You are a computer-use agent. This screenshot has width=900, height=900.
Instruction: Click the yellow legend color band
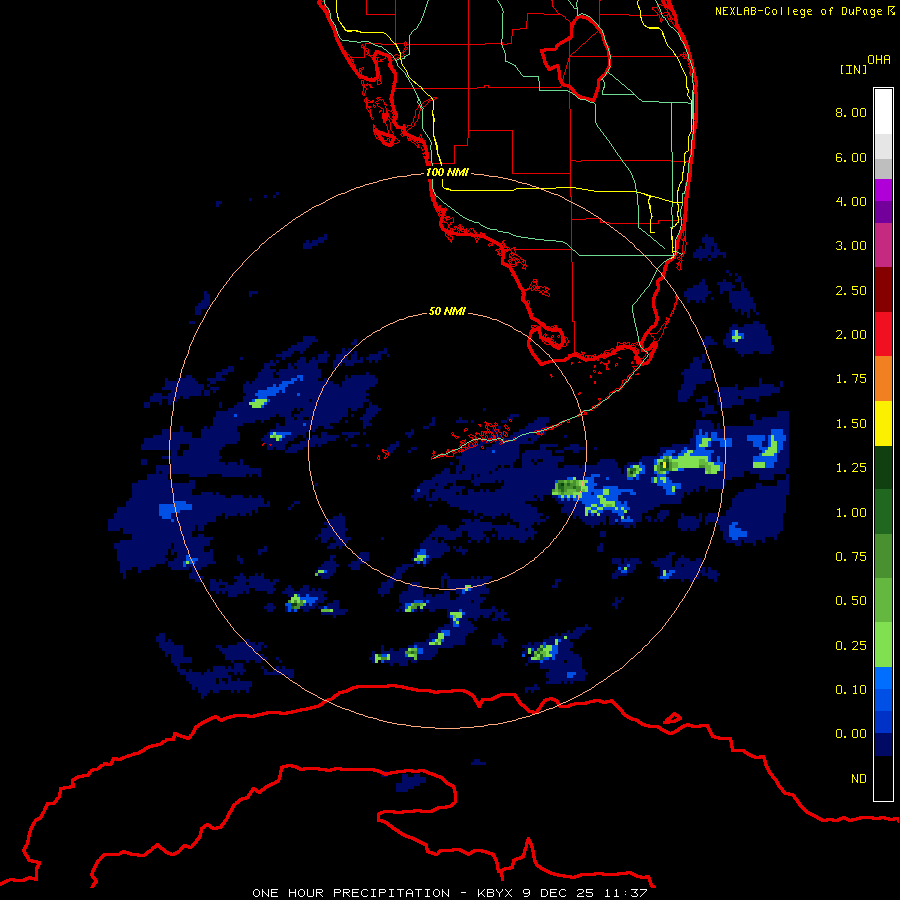click(883, 423)
